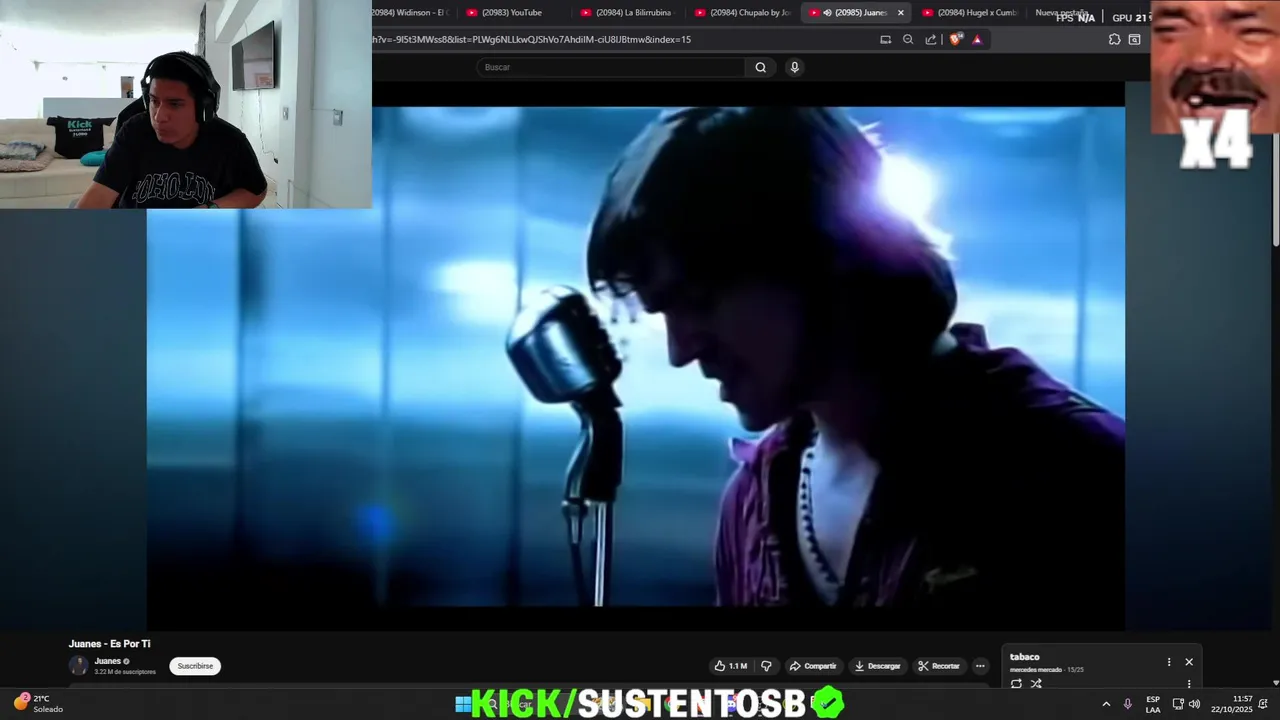Open tabaco playlist options three-dot menu
Screen dimensions: 1280x720
[1168, 662]
